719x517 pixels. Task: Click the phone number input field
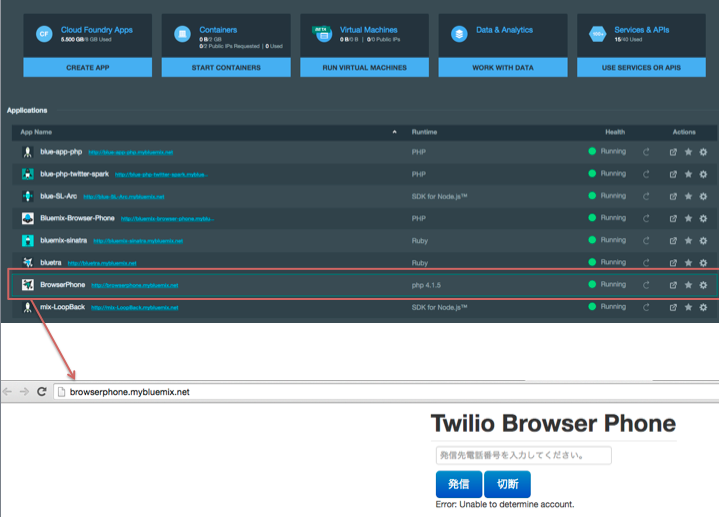523,456
